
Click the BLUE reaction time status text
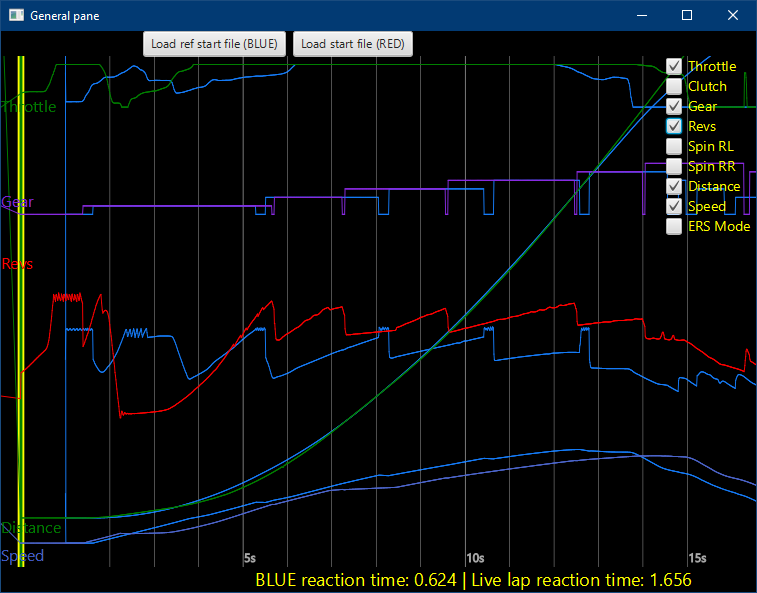tap(355, 580)
